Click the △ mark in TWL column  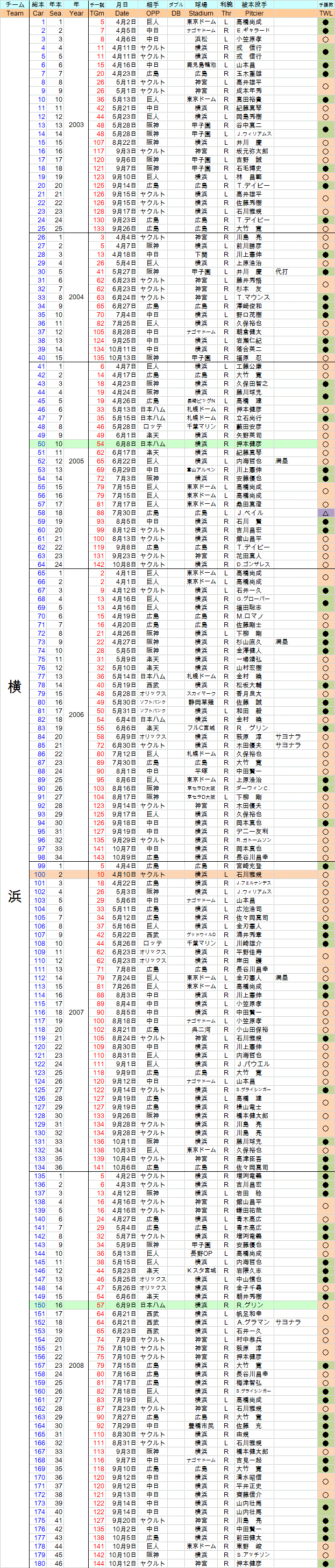[326, 512]
